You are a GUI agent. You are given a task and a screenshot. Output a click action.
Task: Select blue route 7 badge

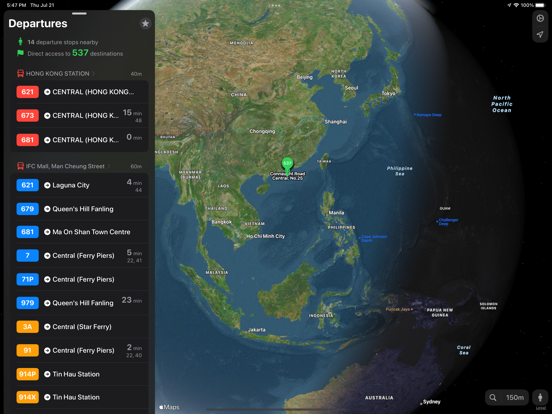[x=27, y=256]
